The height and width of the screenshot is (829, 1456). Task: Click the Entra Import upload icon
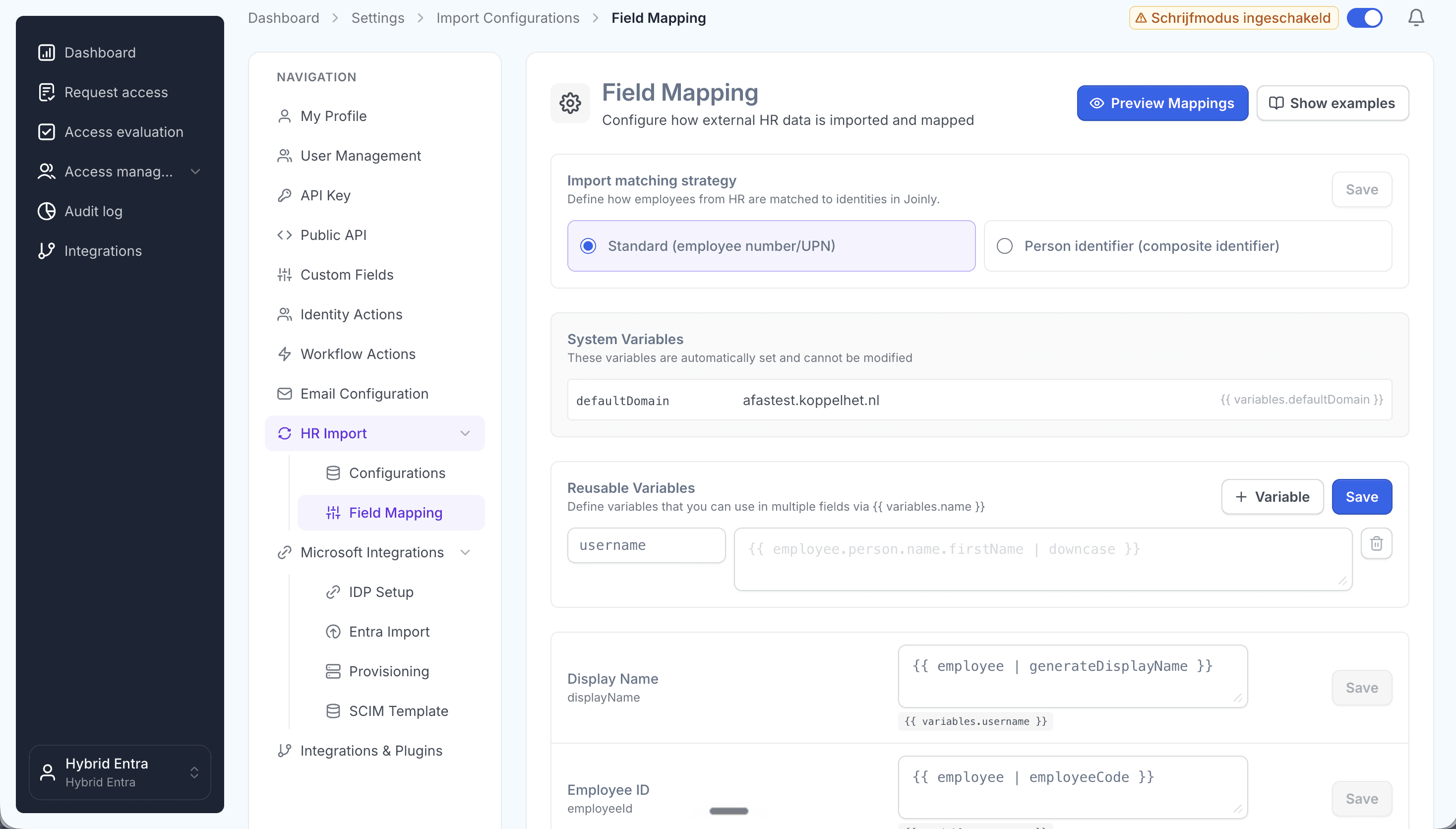(x=333, y=632)
